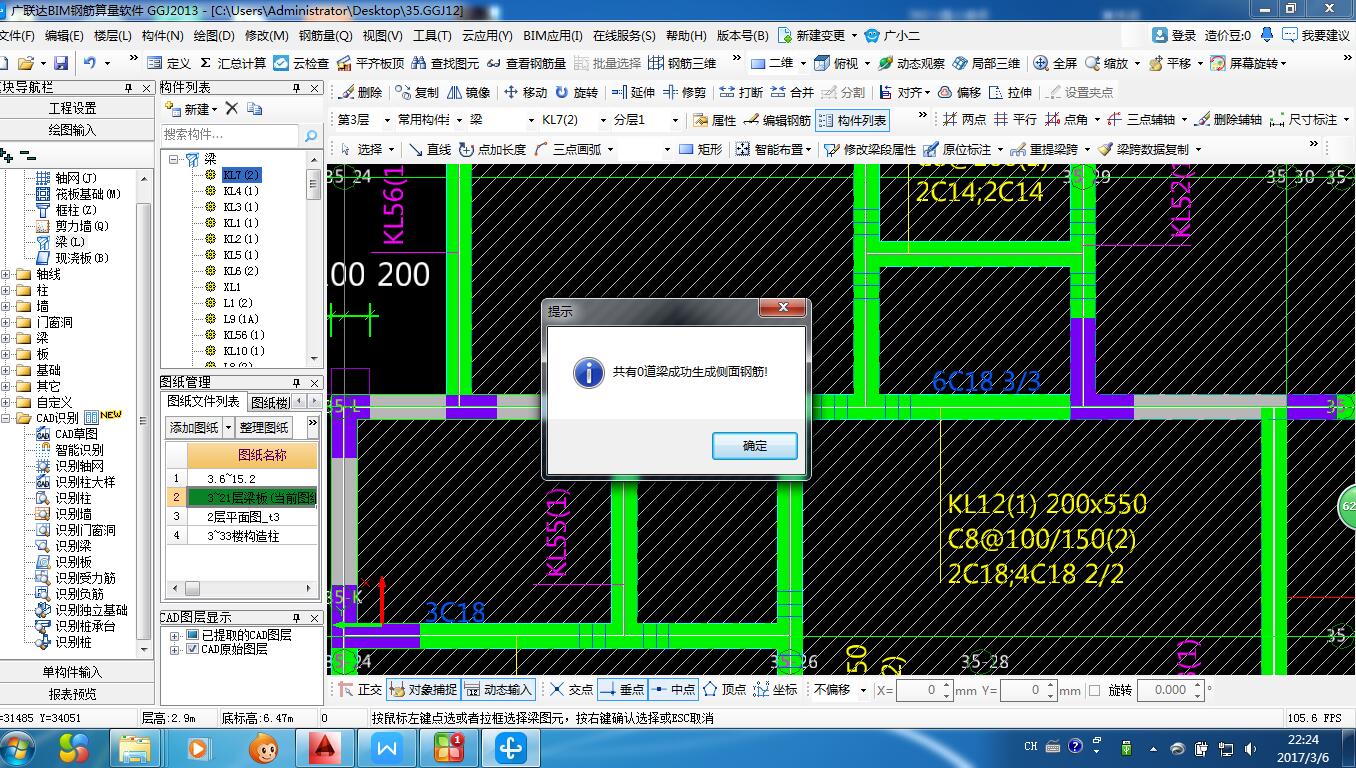Viewport: 1356px width, 768px height.
Task: Toggle 动态输入 dynamic input
Action: pyautogui.click(x=498, y=690)
